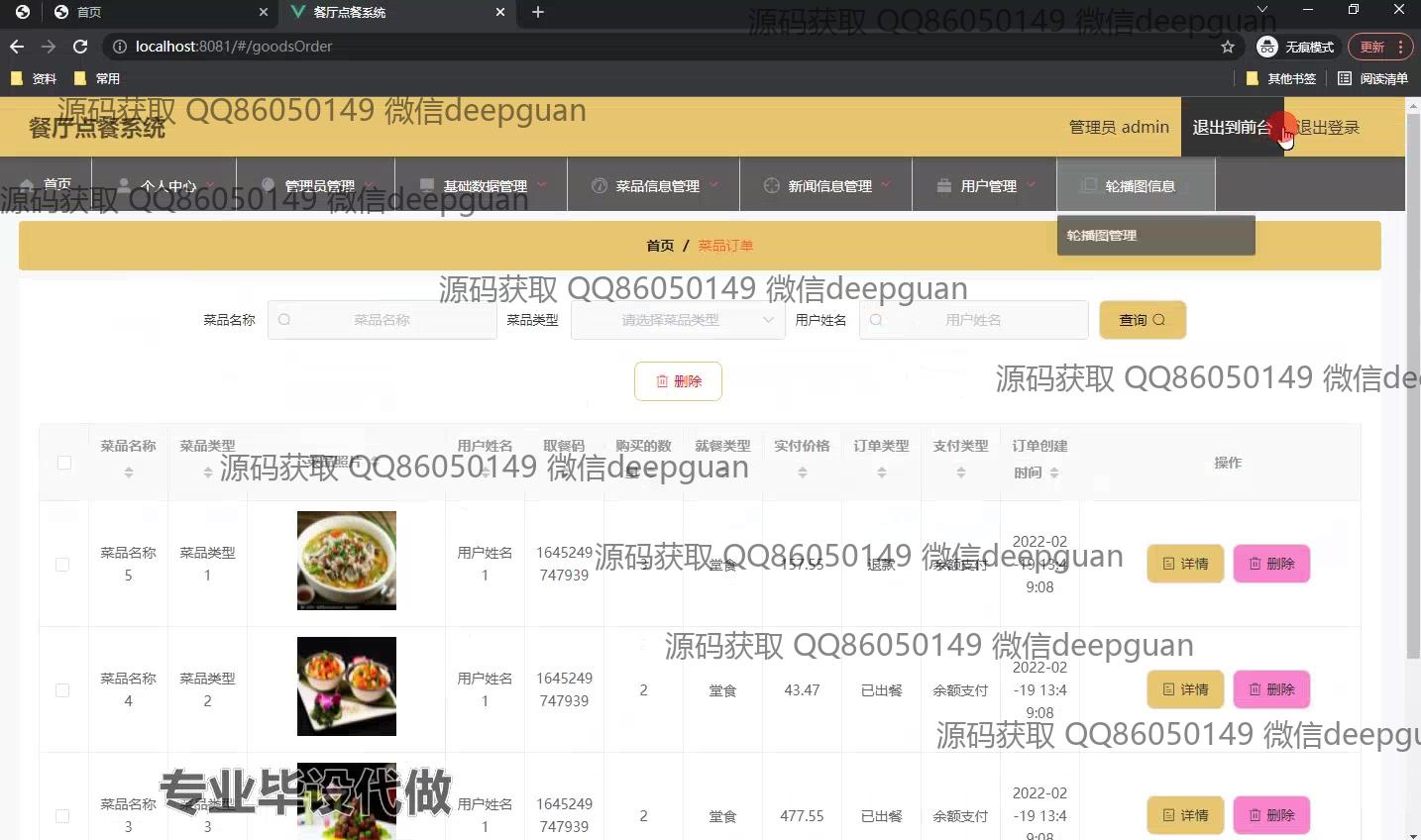Viewport: 1421px width, 840px height.
Task: Select 轮播图管理 submenu item
Action: click(x=1102, y=236)
